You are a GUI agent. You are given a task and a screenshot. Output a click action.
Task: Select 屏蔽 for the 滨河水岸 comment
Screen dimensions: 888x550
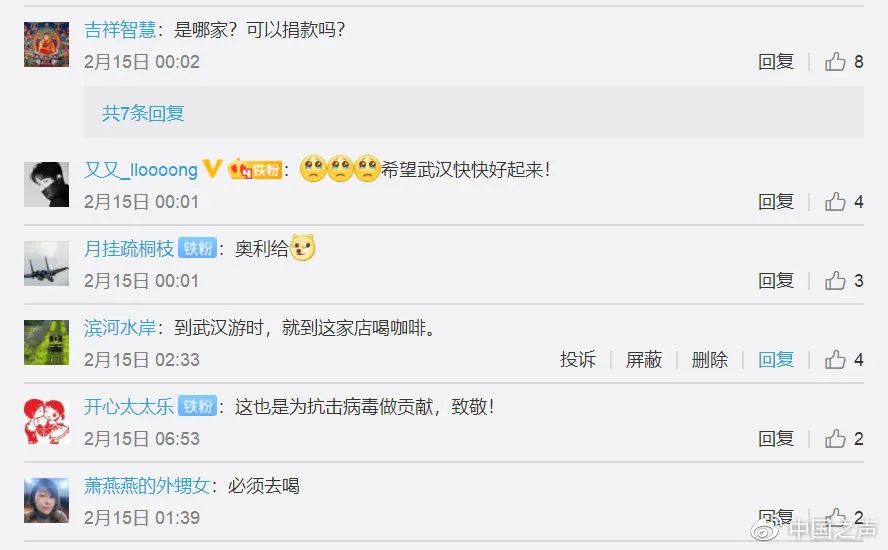pyautogui.click(x=644, y=359)
